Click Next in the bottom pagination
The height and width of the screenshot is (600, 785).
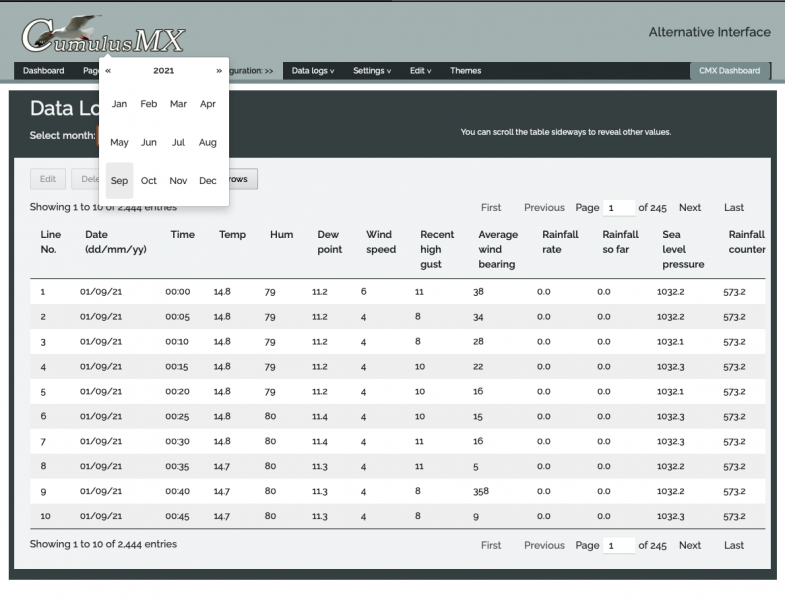point(689,545)
